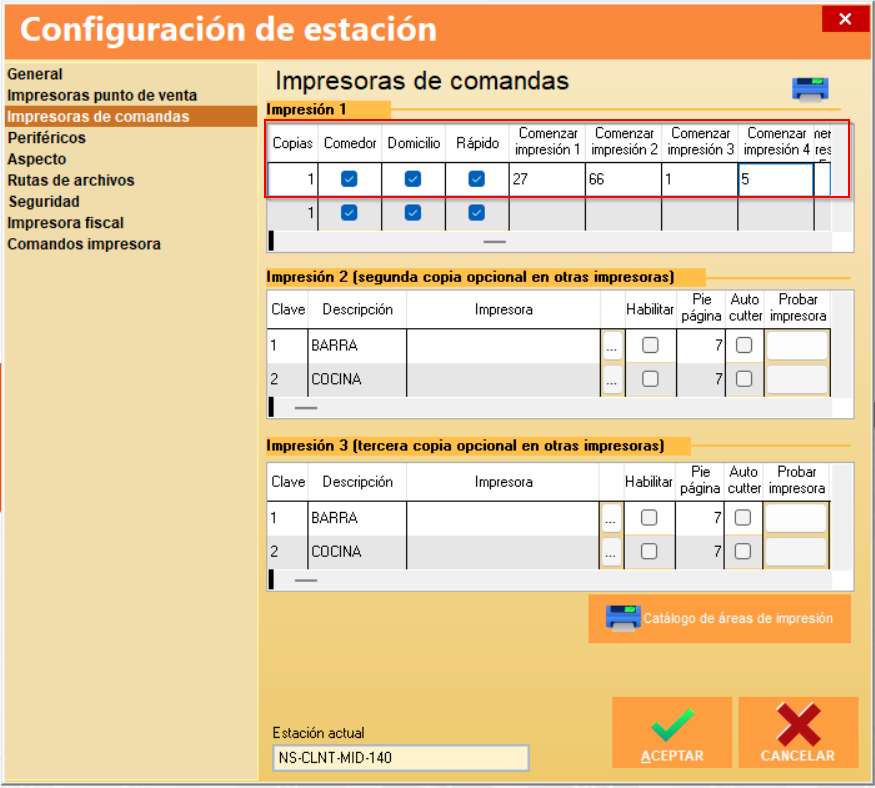Toggle Rápido checkbox in first Impresión 1 row
The height and width of the screenshot is (788, 875).
(x=477, y=179)
